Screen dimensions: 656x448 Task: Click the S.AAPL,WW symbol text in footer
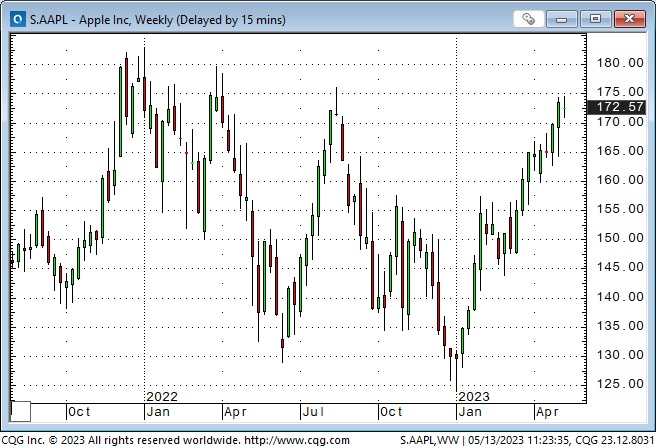(430, 440)
